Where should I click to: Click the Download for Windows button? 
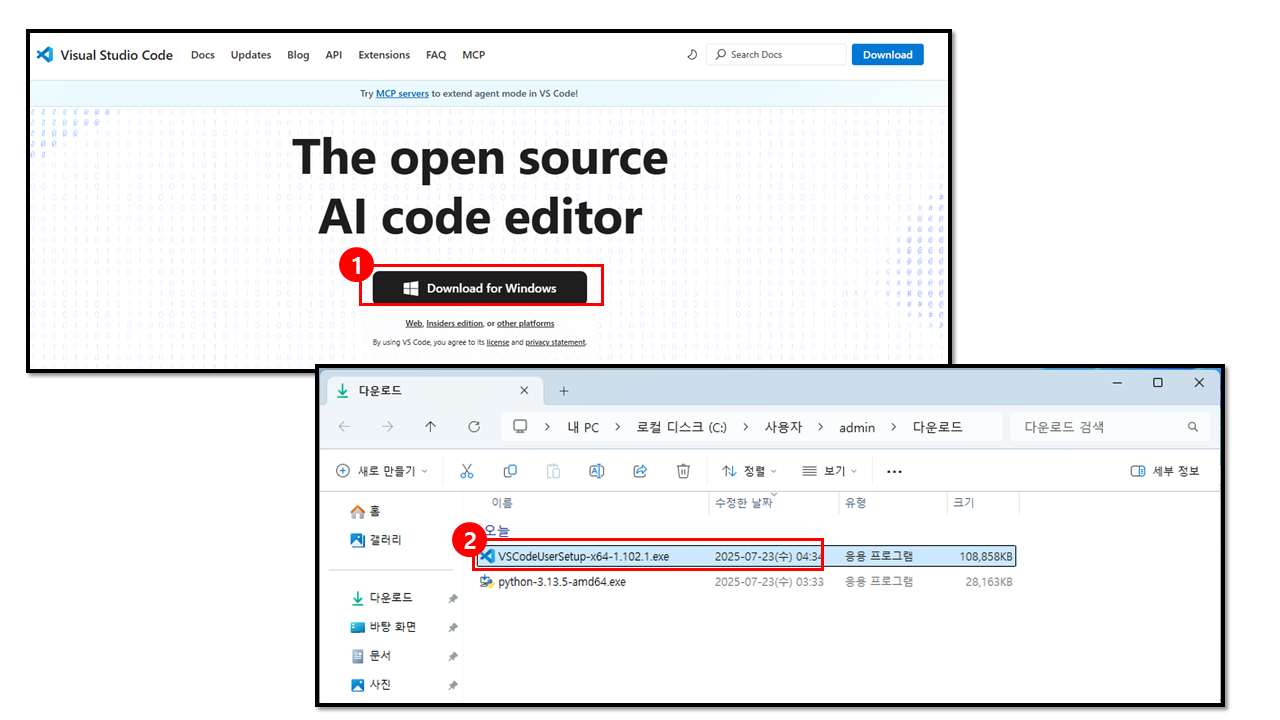click(480, 288)
